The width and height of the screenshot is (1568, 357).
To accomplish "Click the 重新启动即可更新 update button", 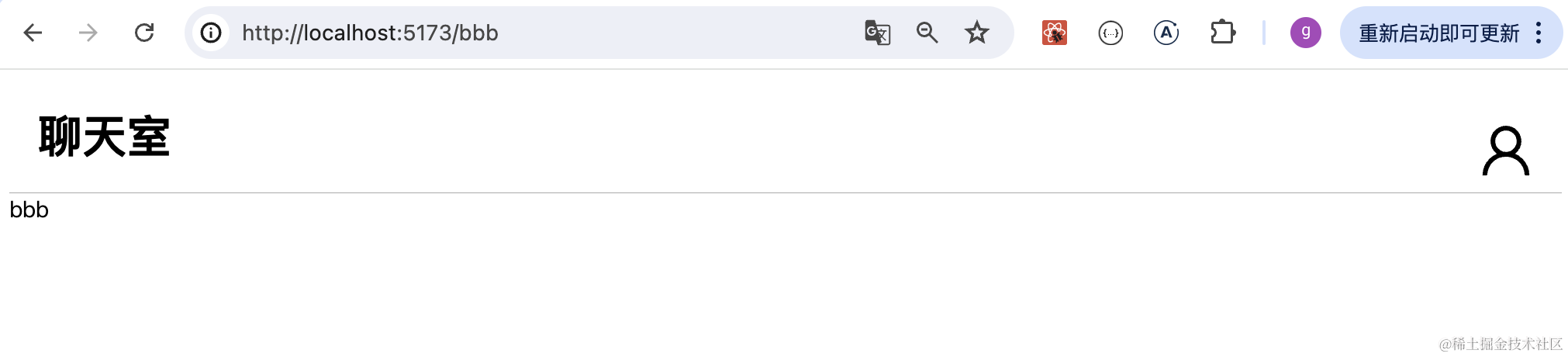I will [x=1438, y=33].
